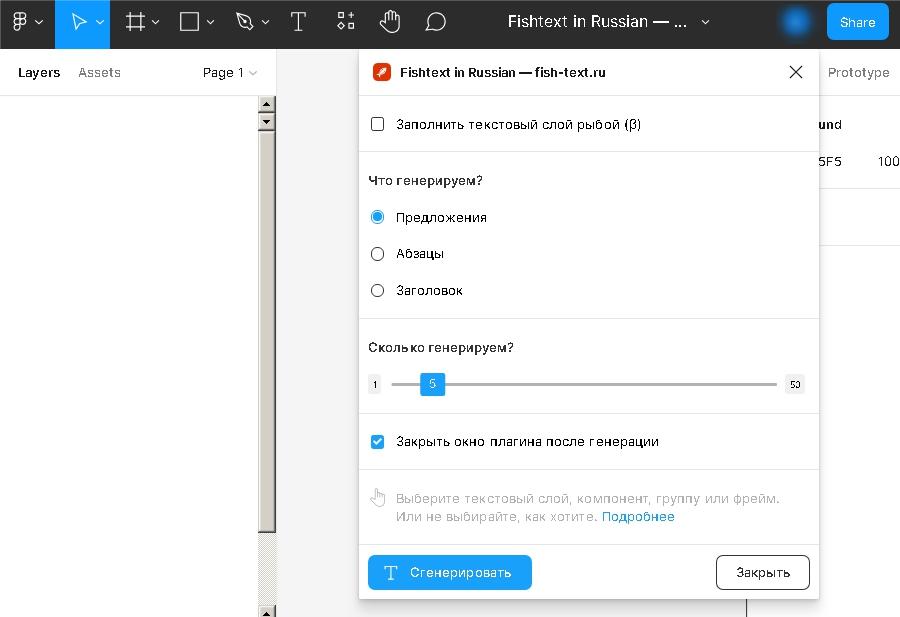Viewport: 900px width, 617px height.
Task: Select the Rectangle shape tool
Action: (x=189, y=22)
